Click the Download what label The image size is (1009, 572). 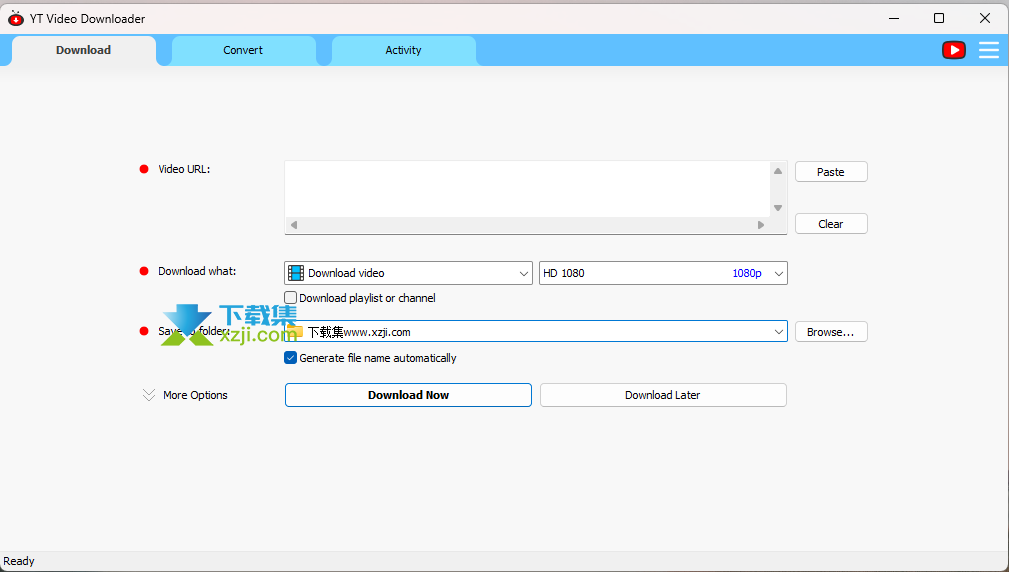[x=197, y=271]
